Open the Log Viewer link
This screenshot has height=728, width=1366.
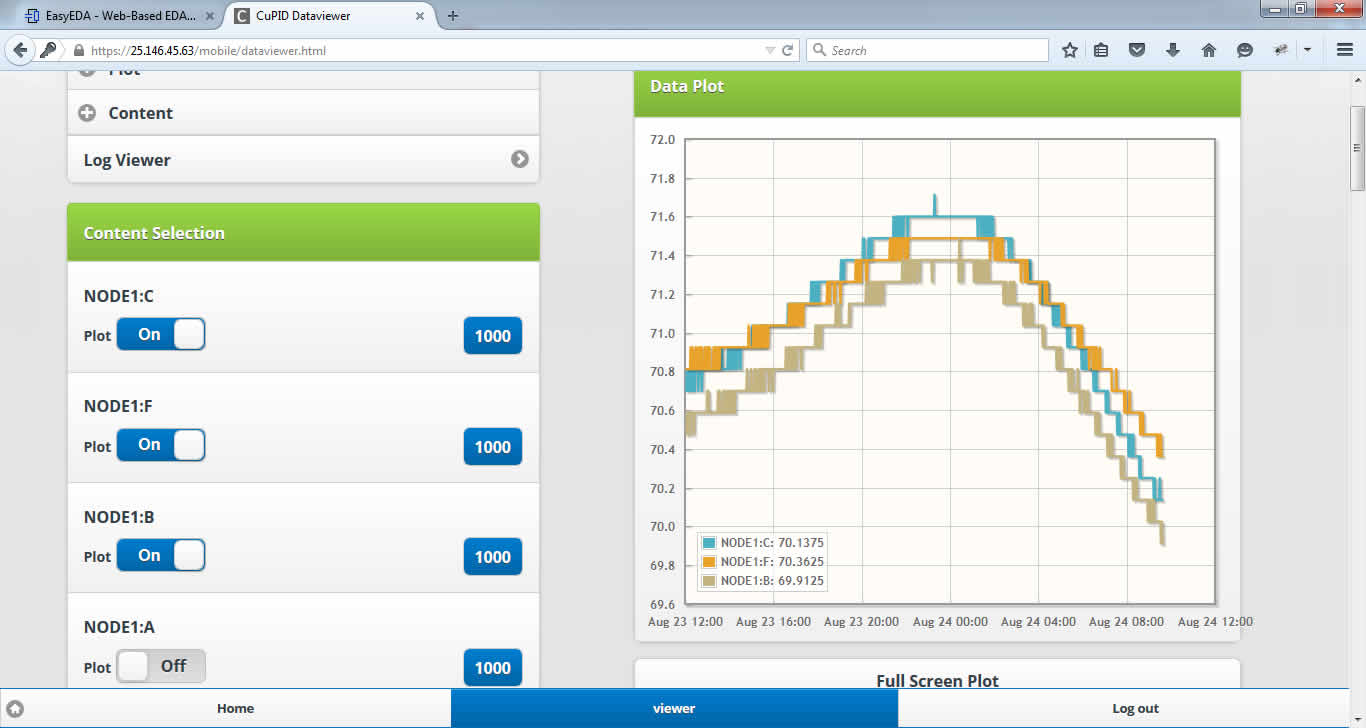pos(303,160)
